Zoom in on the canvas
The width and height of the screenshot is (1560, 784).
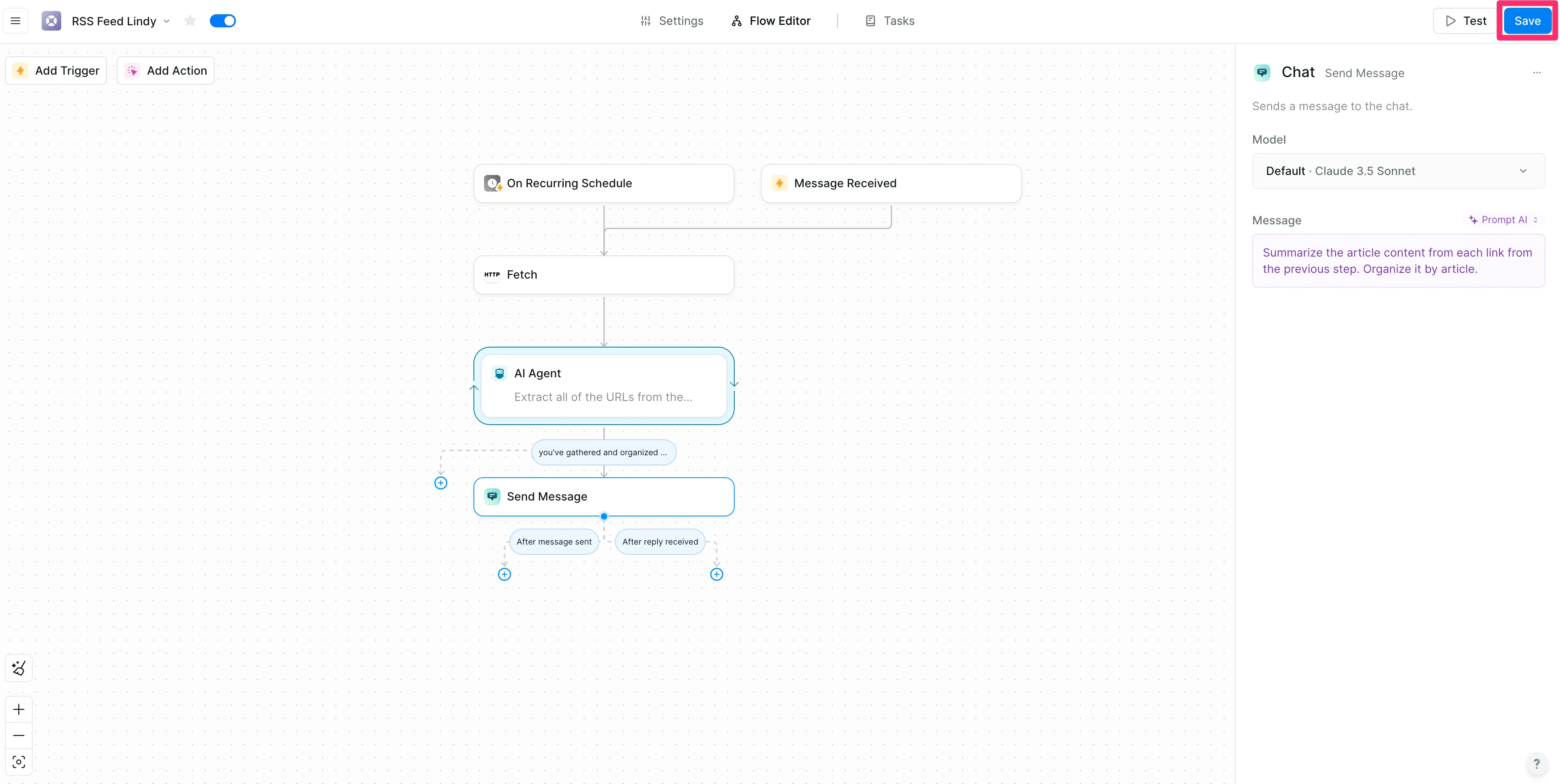[19, 709]
